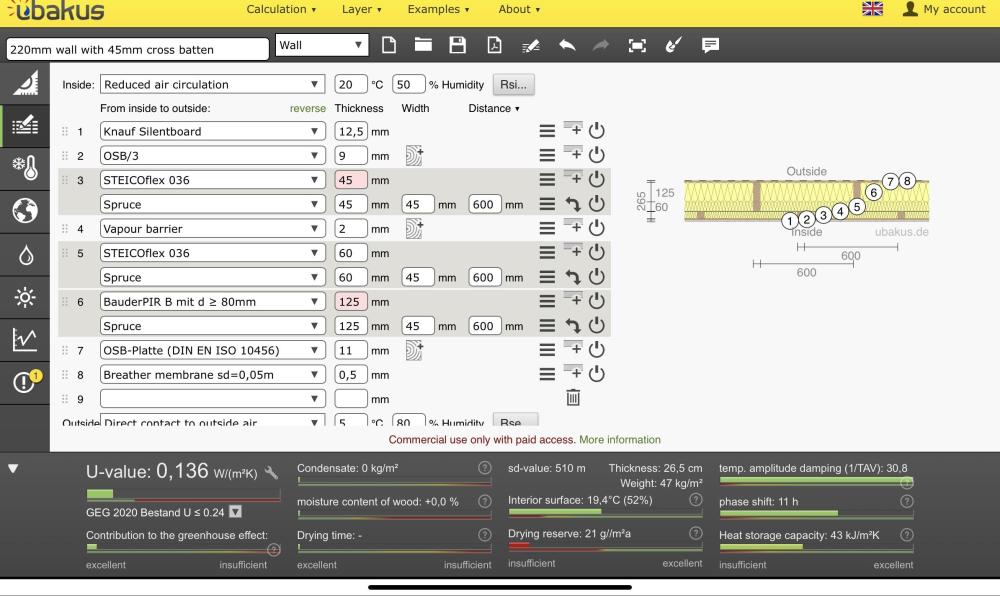Image resolution: width=1000 pixels, height=596 pixels.
Task: Click the U-value rating bar
Action: [x=183, y=494]
